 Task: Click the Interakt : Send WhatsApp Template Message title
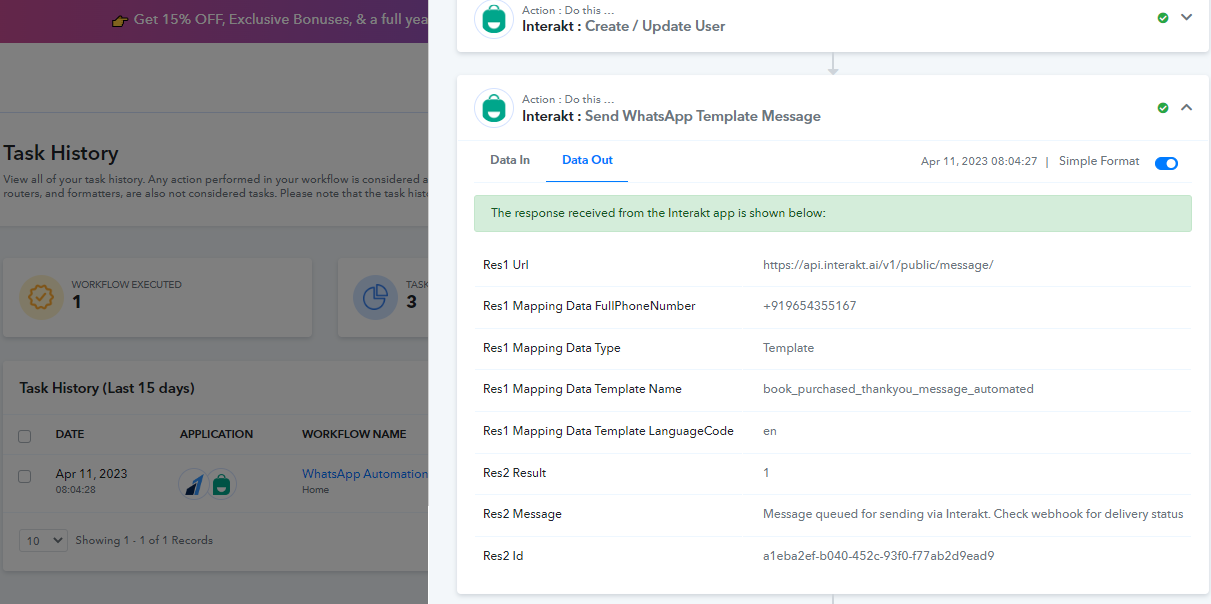click(671, 116)
